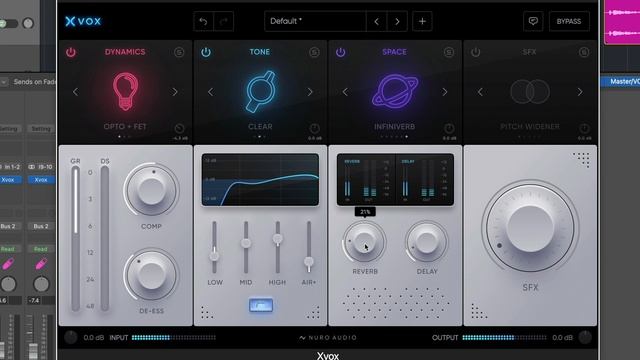640x360 pixels.
Task: Add a new preset with plus button
Action: (x=422, y=21)
